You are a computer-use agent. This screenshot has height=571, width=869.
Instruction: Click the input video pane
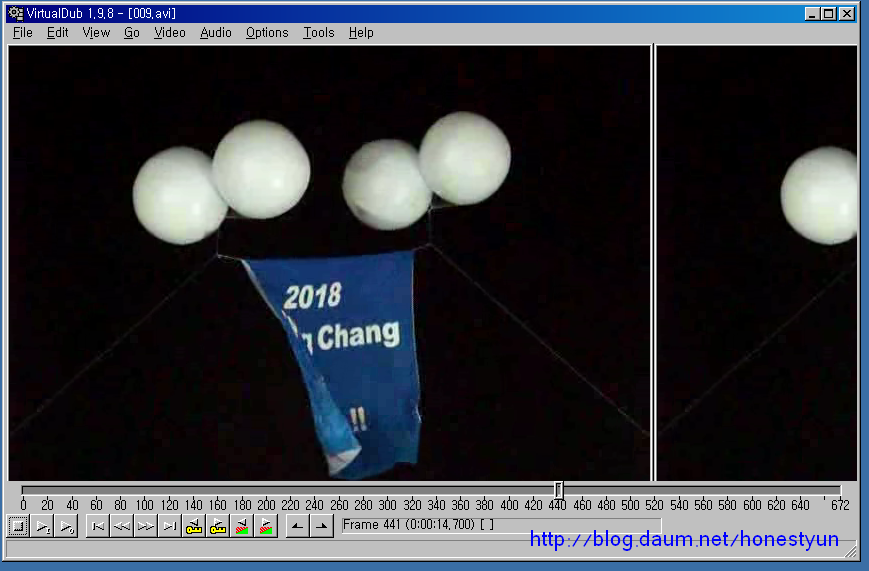point(329,263)
